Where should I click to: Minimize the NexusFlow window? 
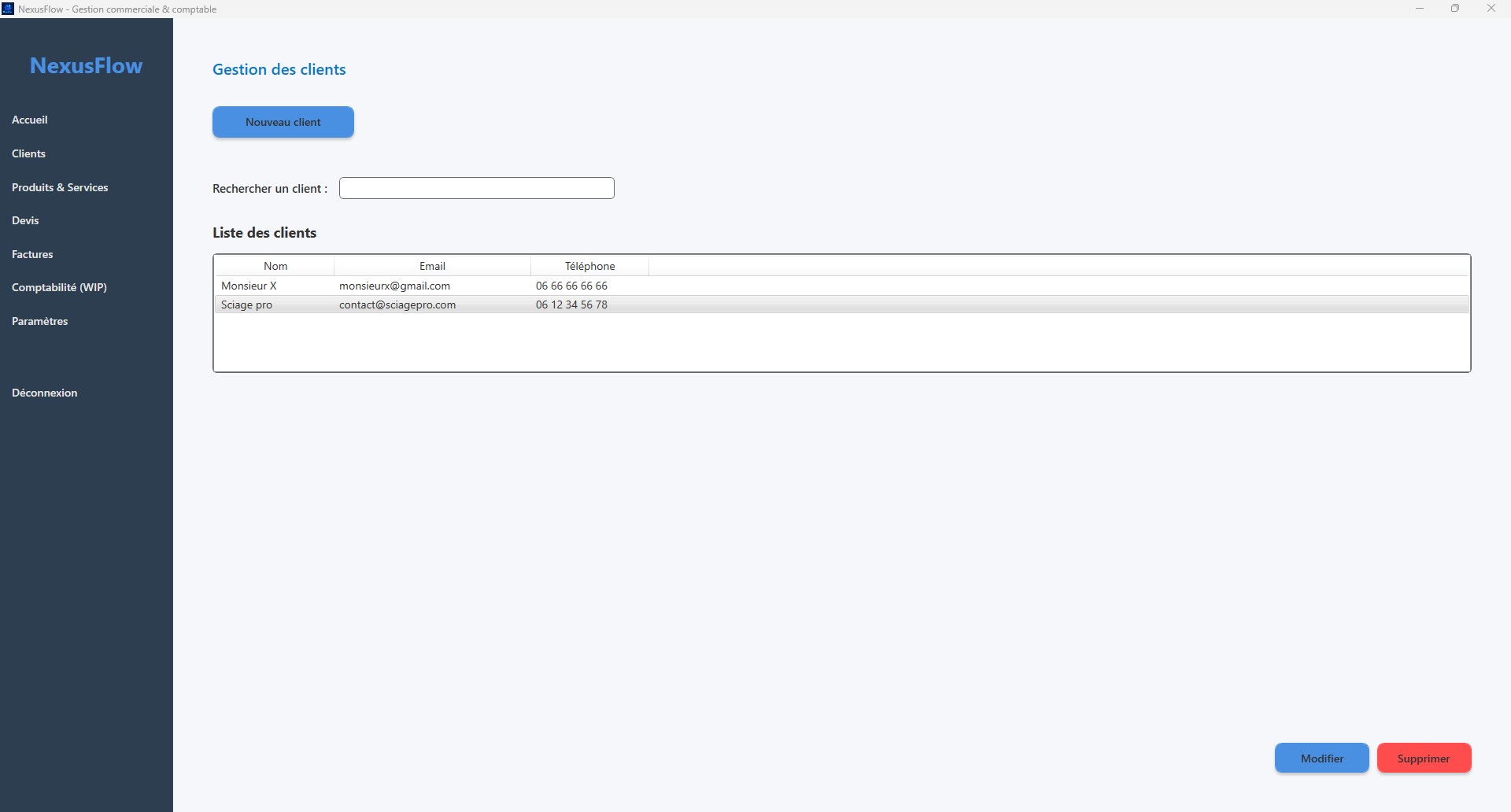tap(1420, 9)
